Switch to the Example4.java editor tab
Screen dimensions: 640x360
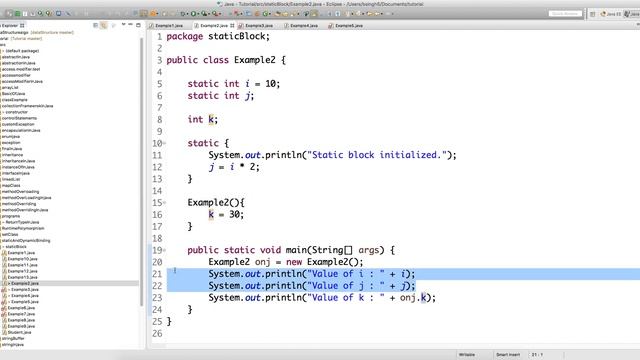tap(303, 25)
